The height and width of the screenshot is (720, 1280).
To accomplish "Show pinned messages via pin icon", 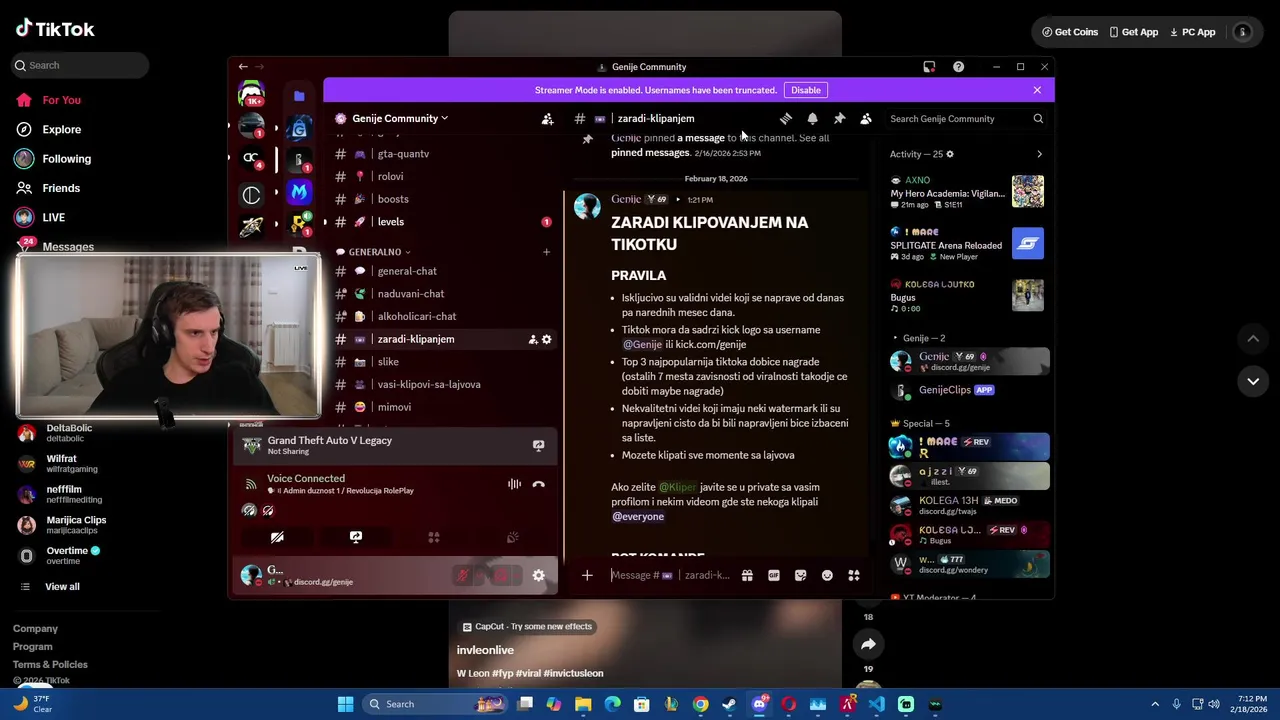I will coord(839,118).
